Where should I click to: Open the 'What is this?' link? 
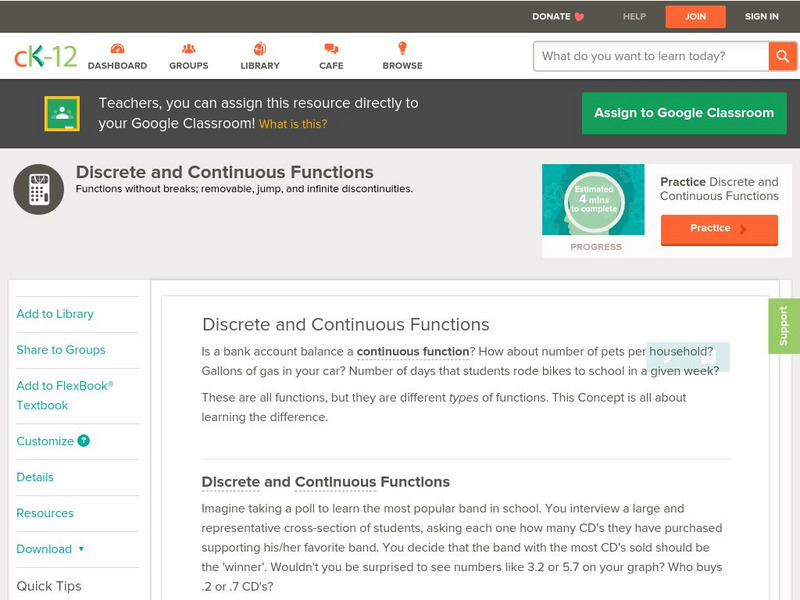tap(293, 124)
